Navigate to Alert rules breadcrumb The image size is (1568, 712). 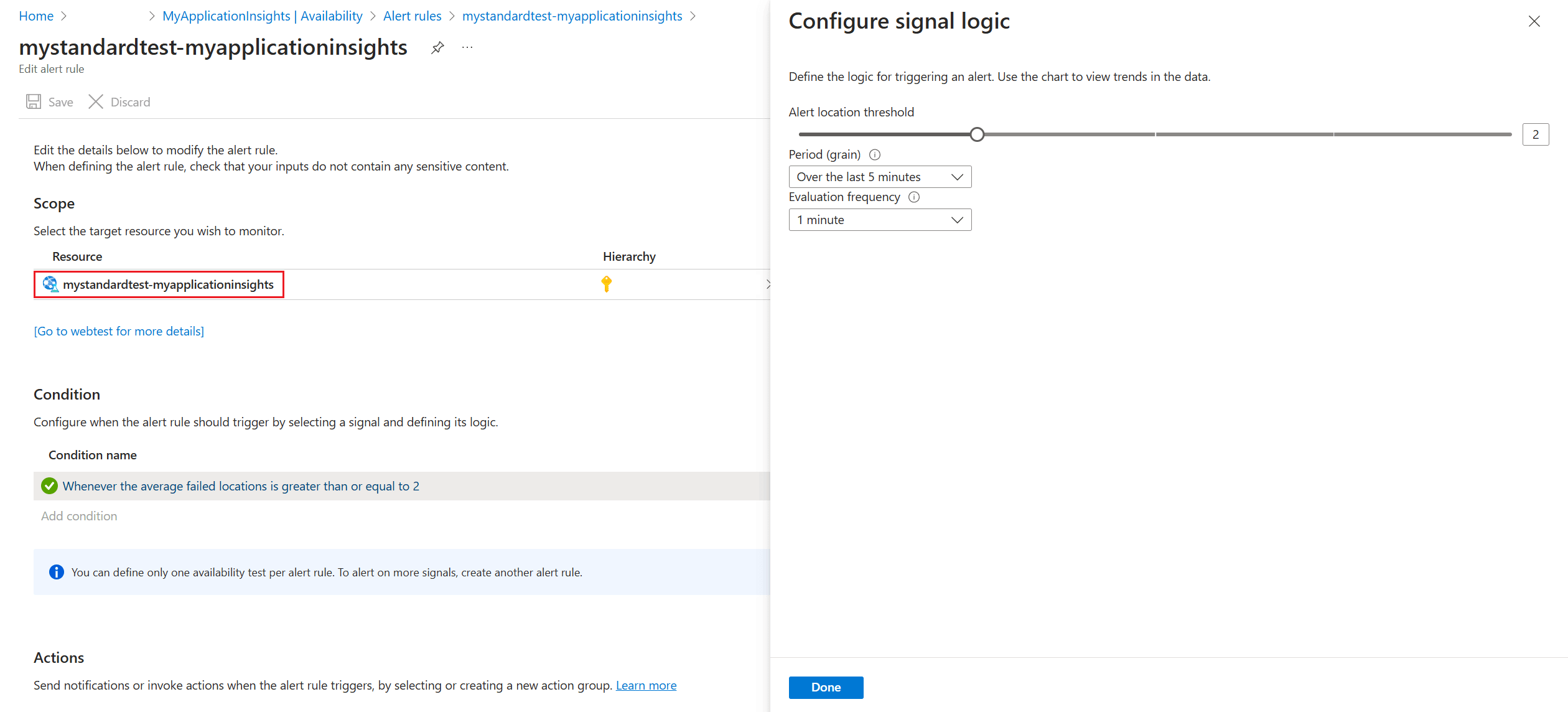412,16
